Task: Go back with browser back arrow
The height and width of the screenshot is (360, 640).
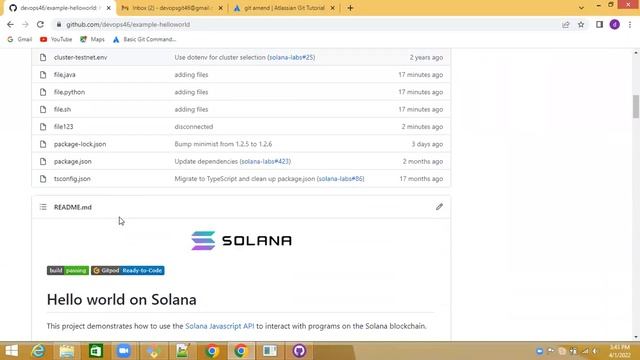Action: pyautogui.click(x=10, y=24)
